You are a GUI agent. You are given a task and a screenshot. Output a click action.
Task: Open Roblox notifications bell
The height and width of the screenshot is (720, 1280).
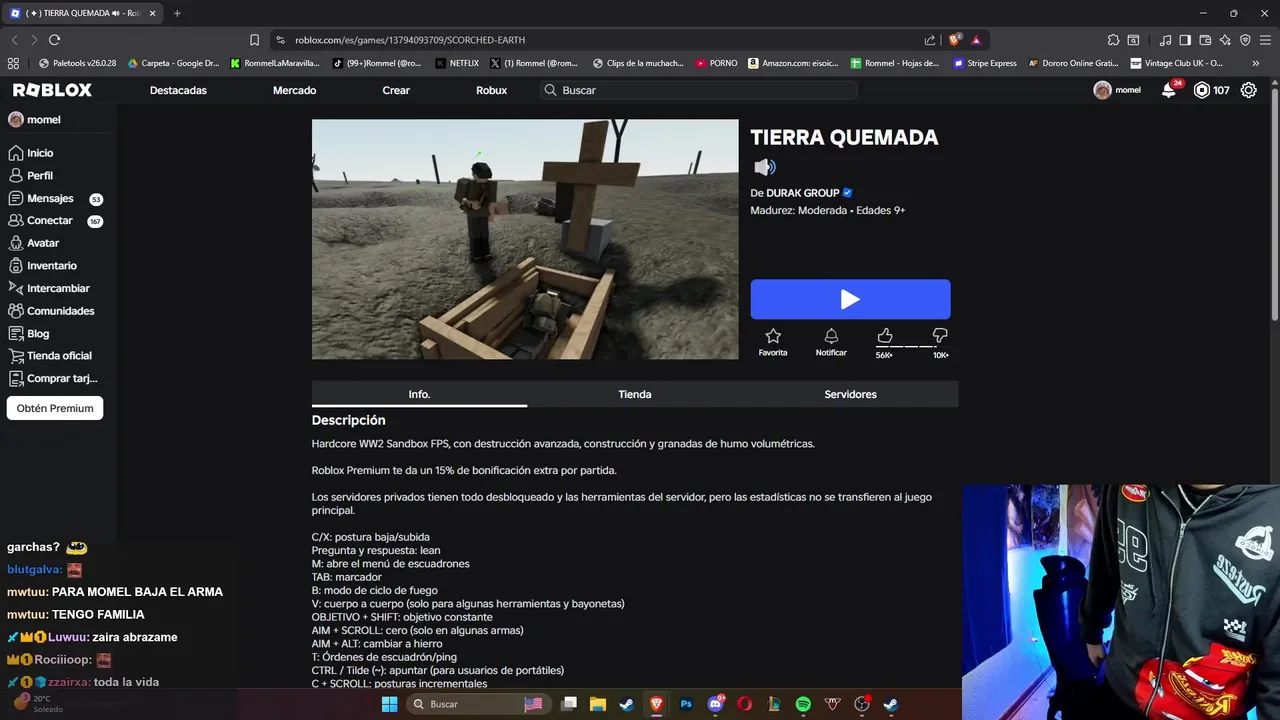coord(1168,90)
